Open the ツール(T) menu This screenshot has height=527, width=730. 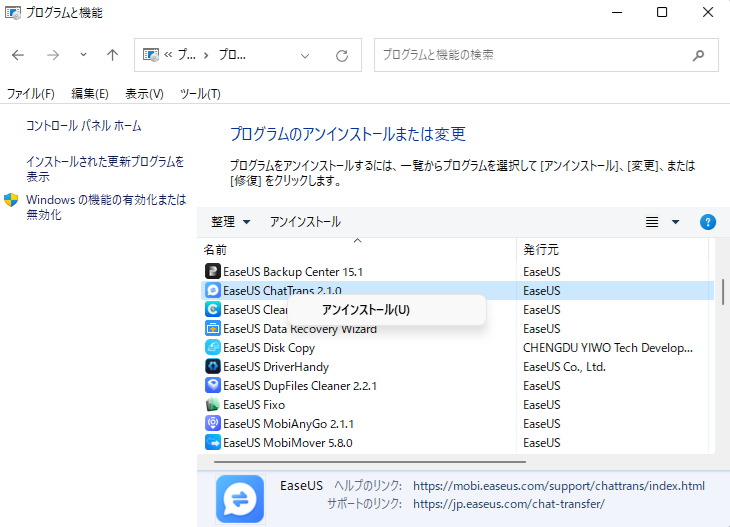click(200, 94)
